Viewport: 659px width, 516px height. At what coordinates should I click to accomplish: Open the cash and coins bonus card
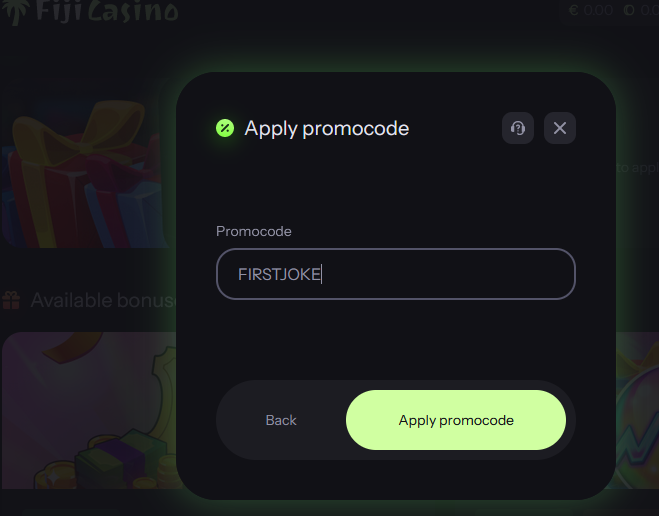[89, 411]
